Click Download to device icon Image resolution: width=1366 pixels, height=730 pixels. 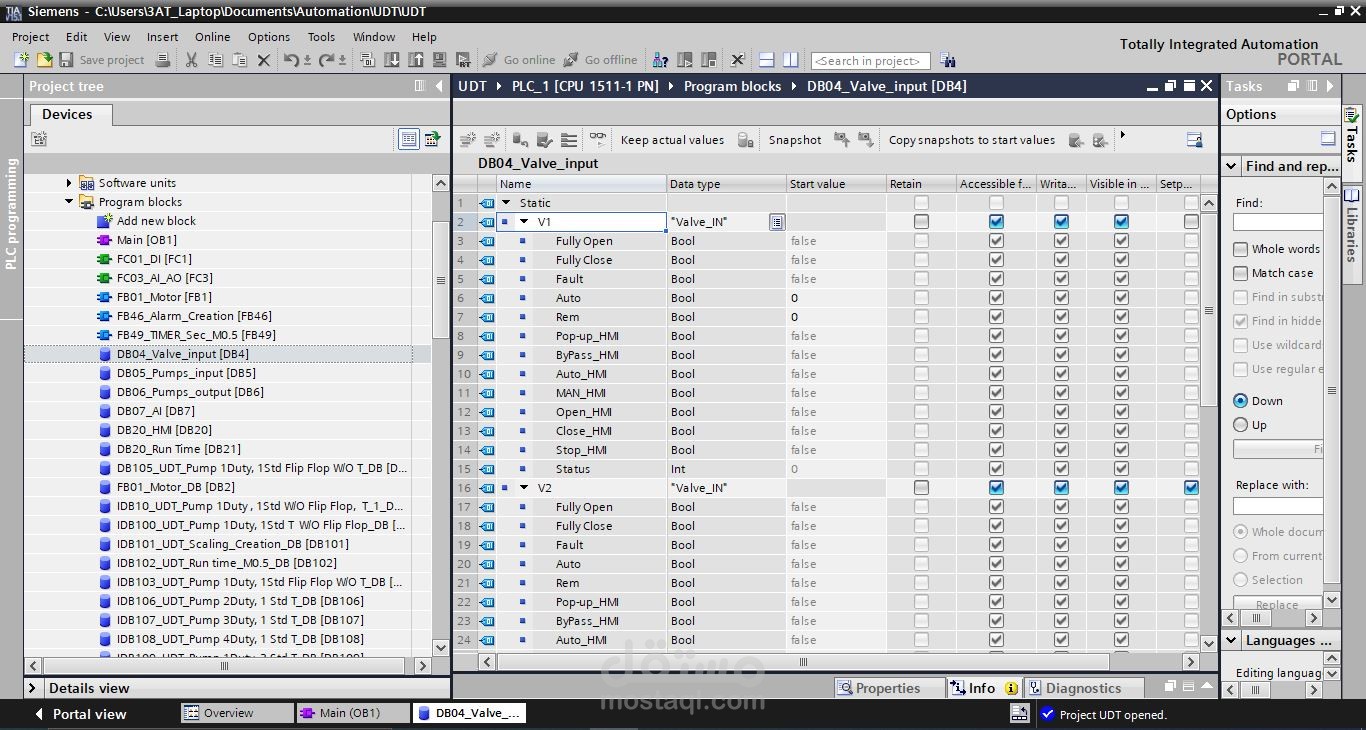(x=391, y=60)
